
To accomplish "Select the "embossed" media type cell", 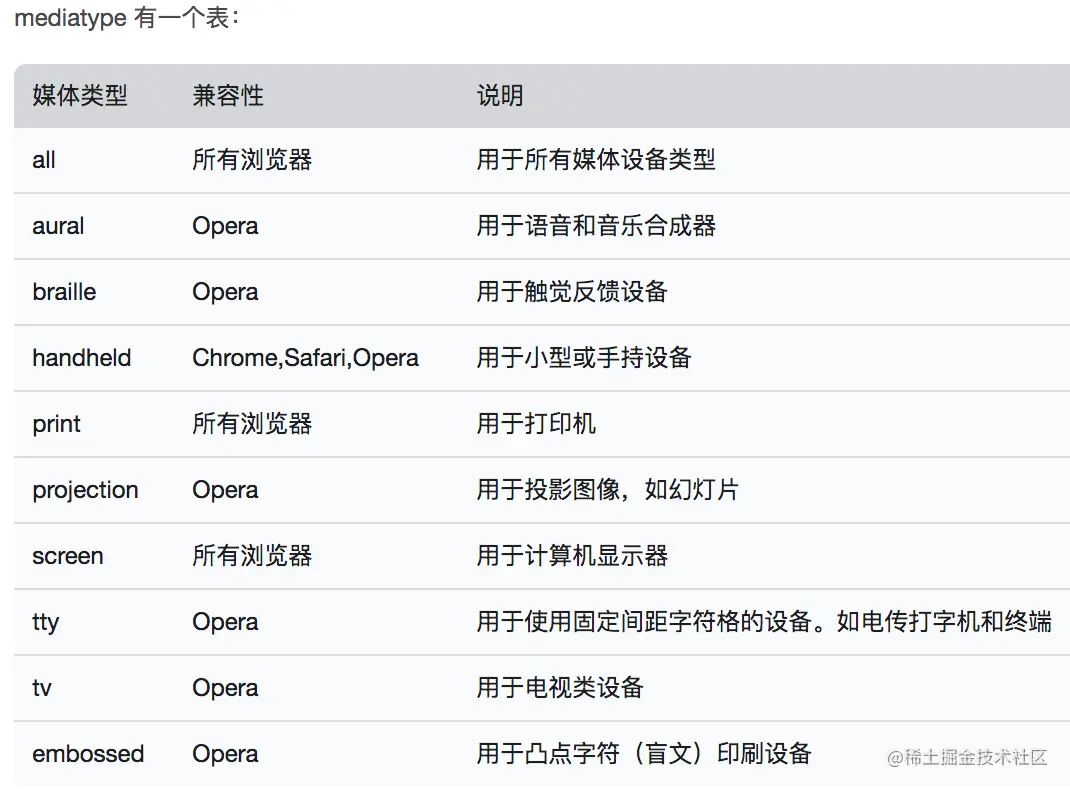I will [x=88, y=754].
